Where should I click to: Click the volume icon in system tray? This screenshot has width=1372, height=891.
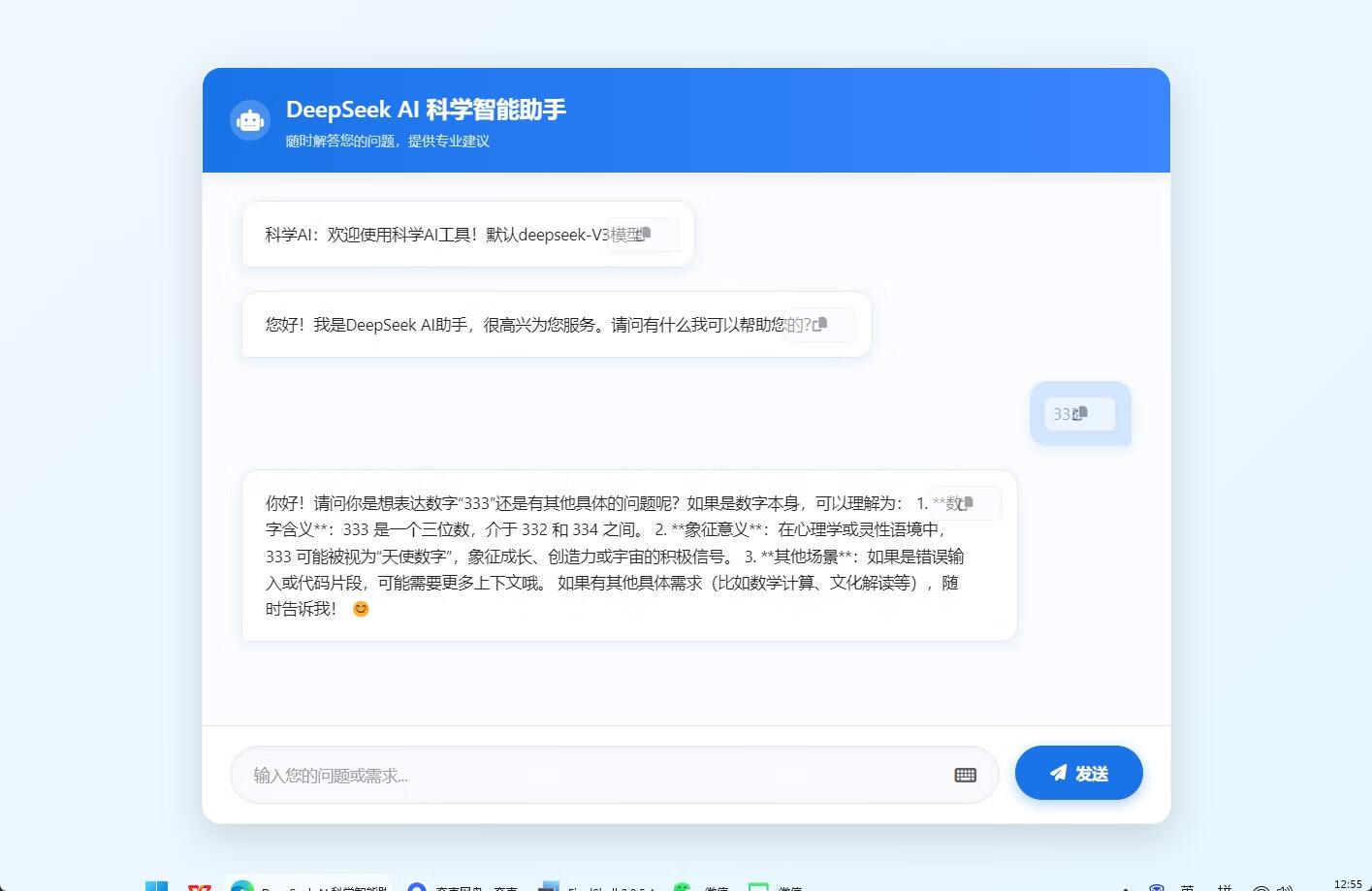pos(1285,886)
